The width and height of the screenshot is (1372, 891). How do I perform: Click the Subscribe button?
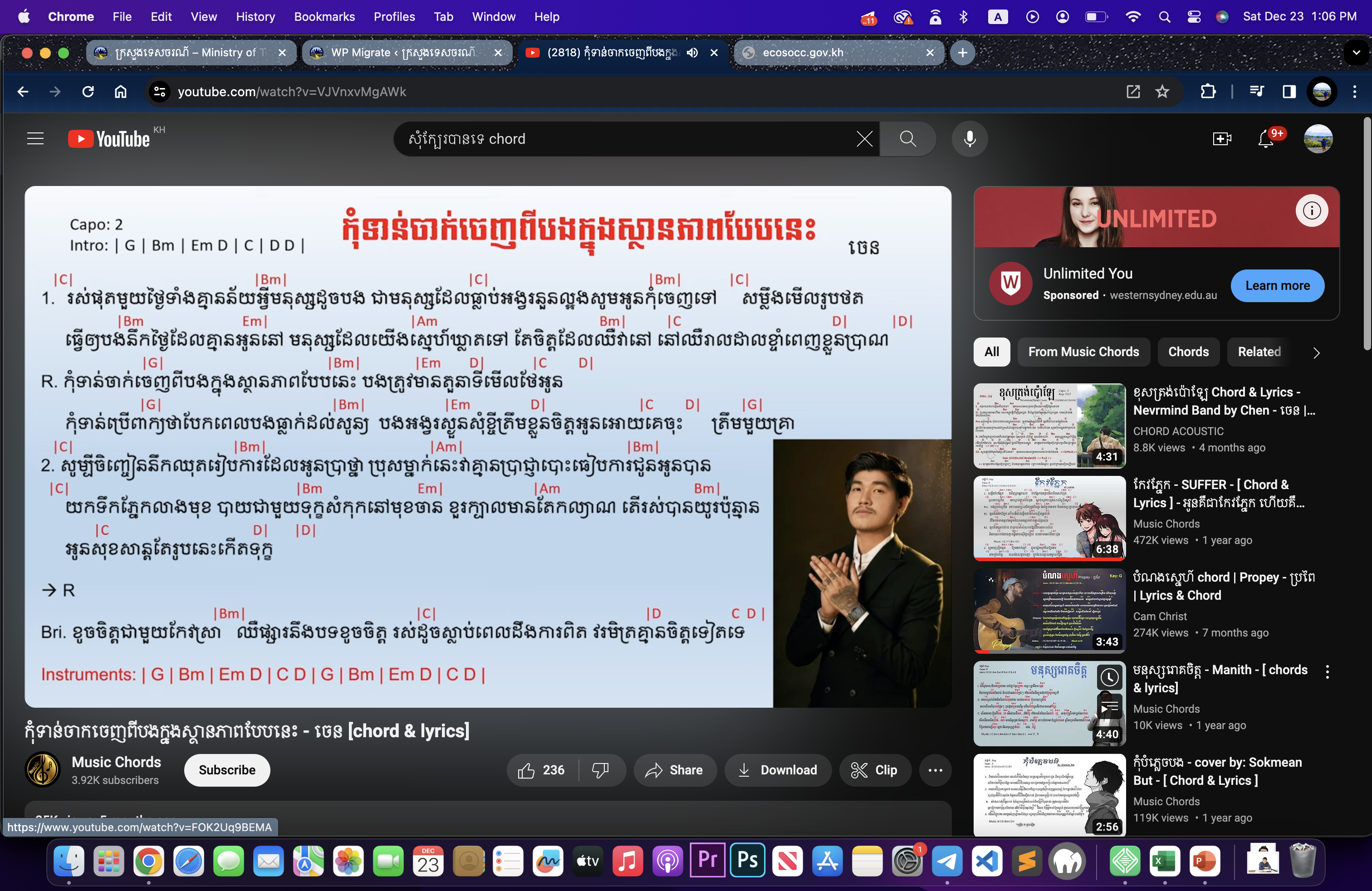[226, 770]
